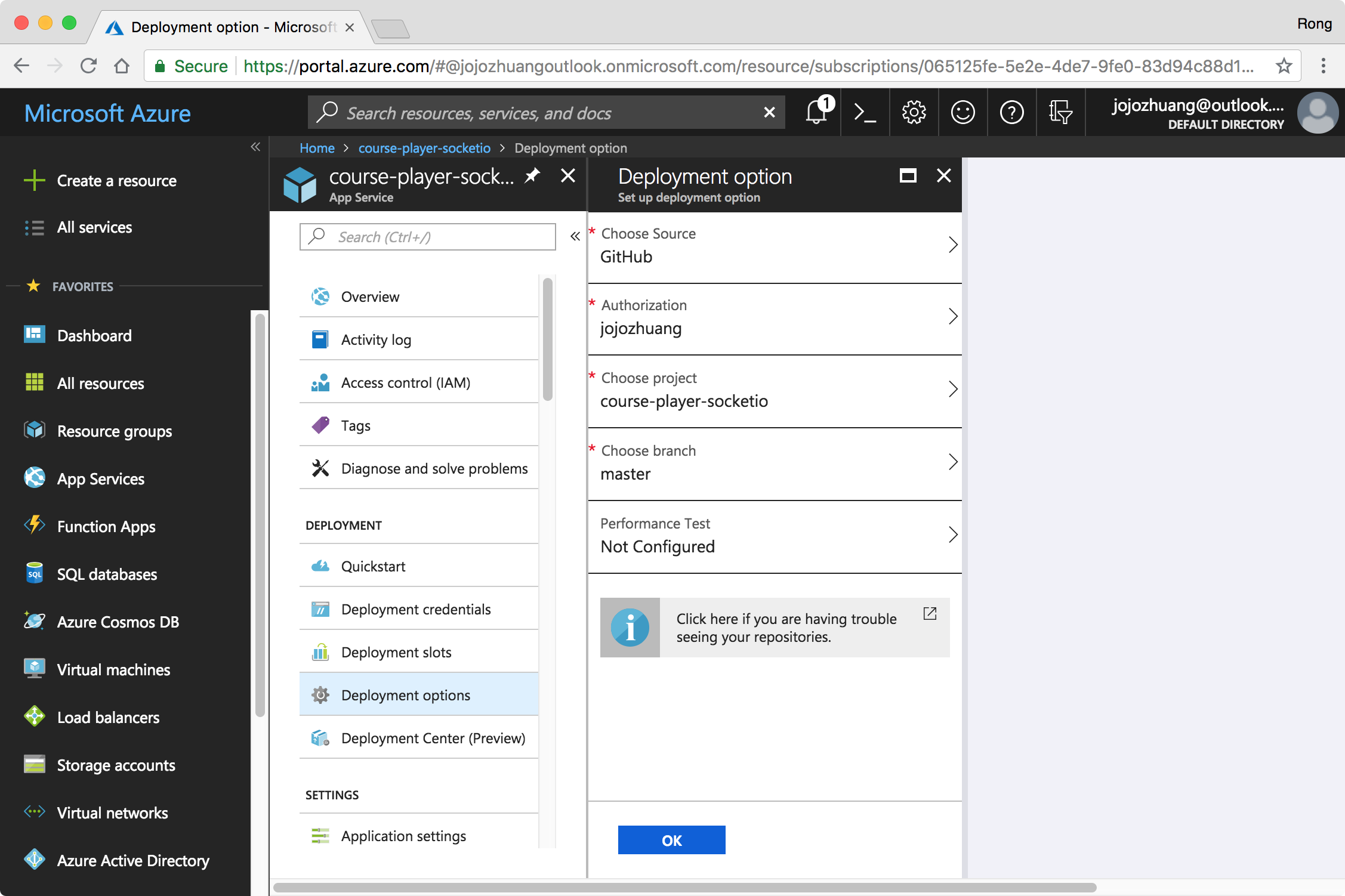Open the notifications bell icon

coord(816,112)
